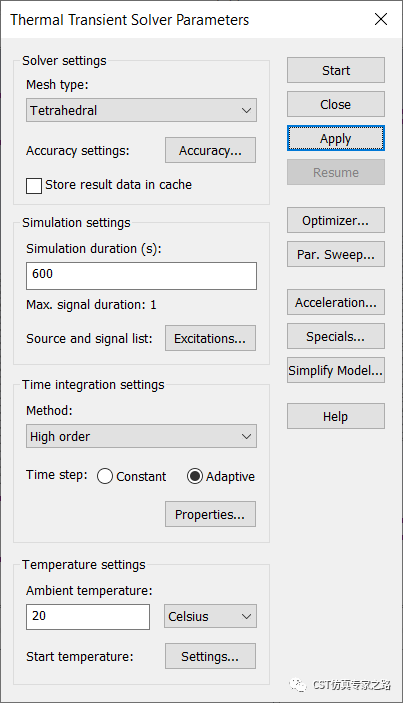Expand the High order method dropdown
The height and width of the screenshot is (703, 403).
click(x=141, y=436)
